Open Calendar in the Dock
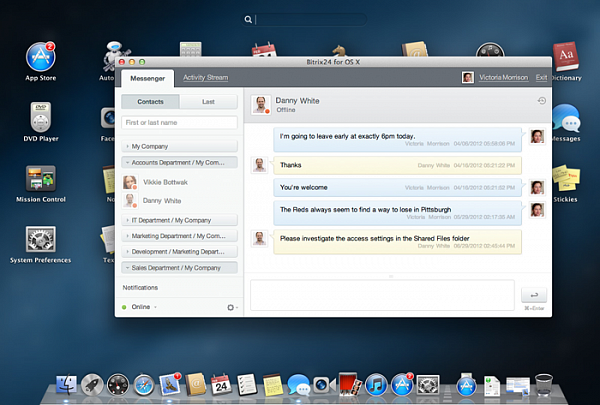This screenshot has height=405, width=600. [221, 384]
